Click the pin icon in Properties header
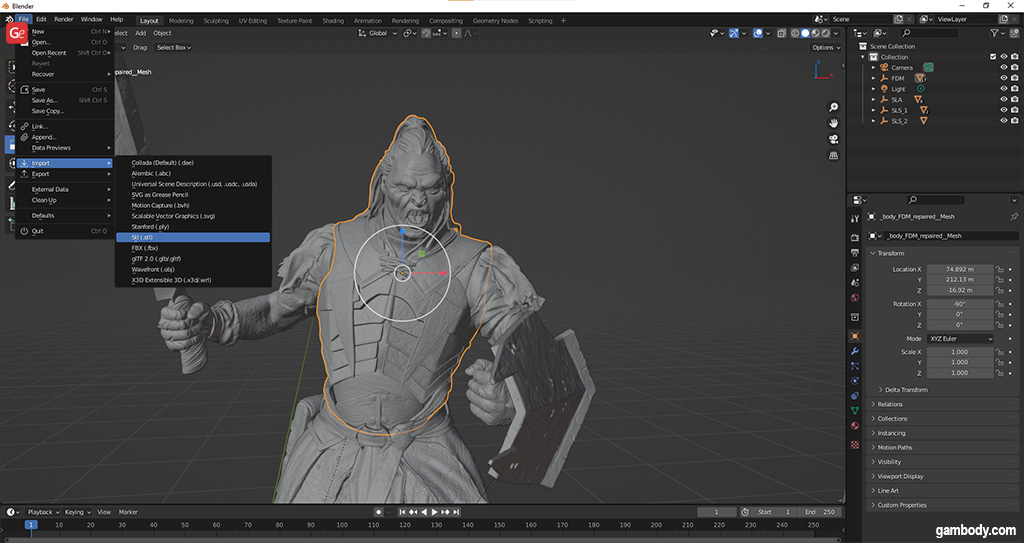 pyautogui.click(x=1013, y=216)
